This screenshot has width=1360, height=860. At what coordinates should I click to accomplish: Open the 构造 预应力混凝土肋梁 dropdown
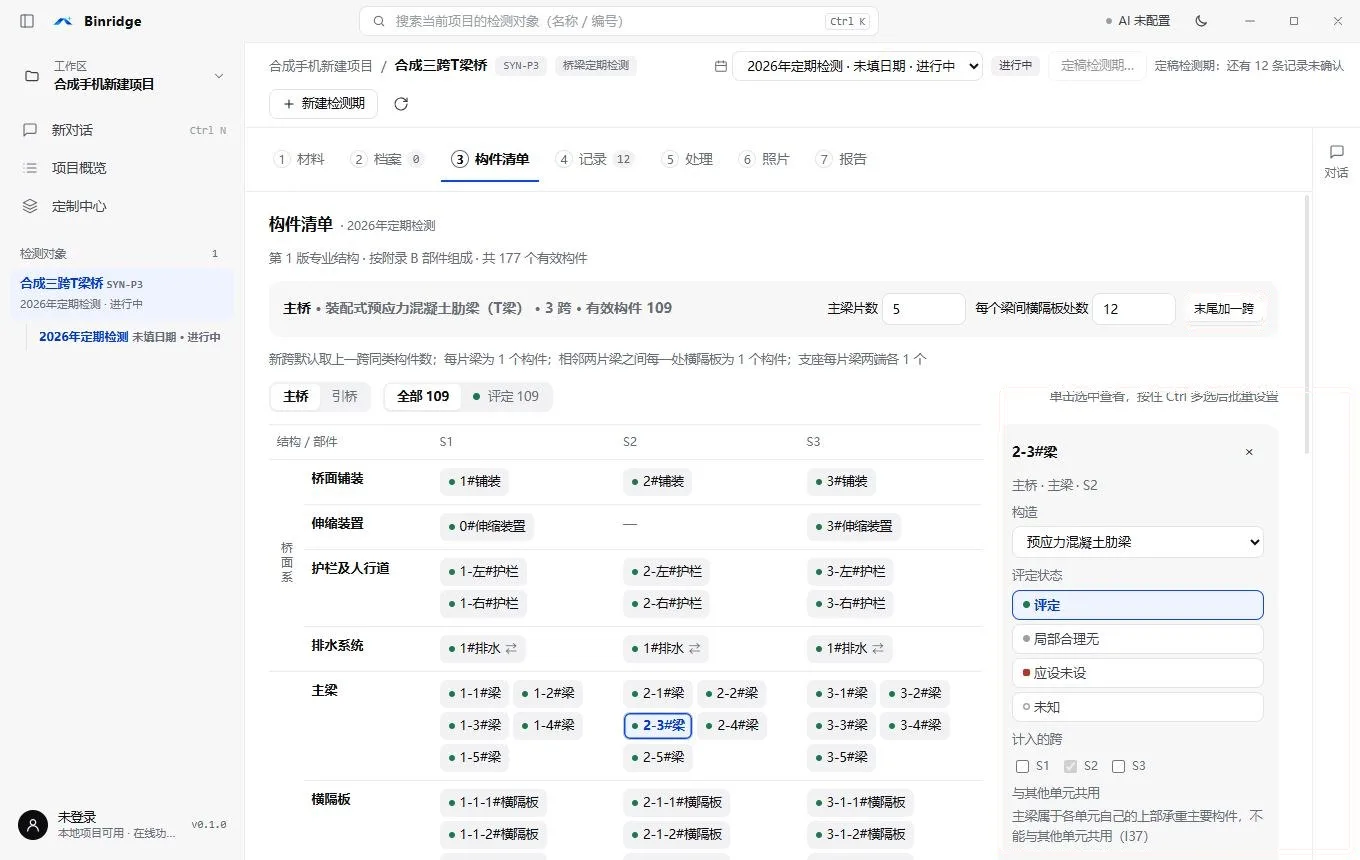click(x=1138, y=542)
